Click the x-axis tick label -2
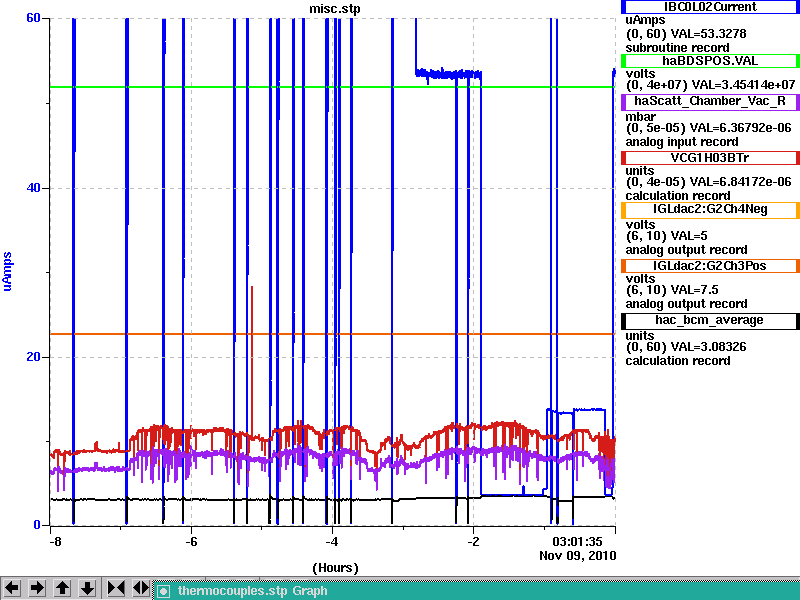 tap(473, 541)
